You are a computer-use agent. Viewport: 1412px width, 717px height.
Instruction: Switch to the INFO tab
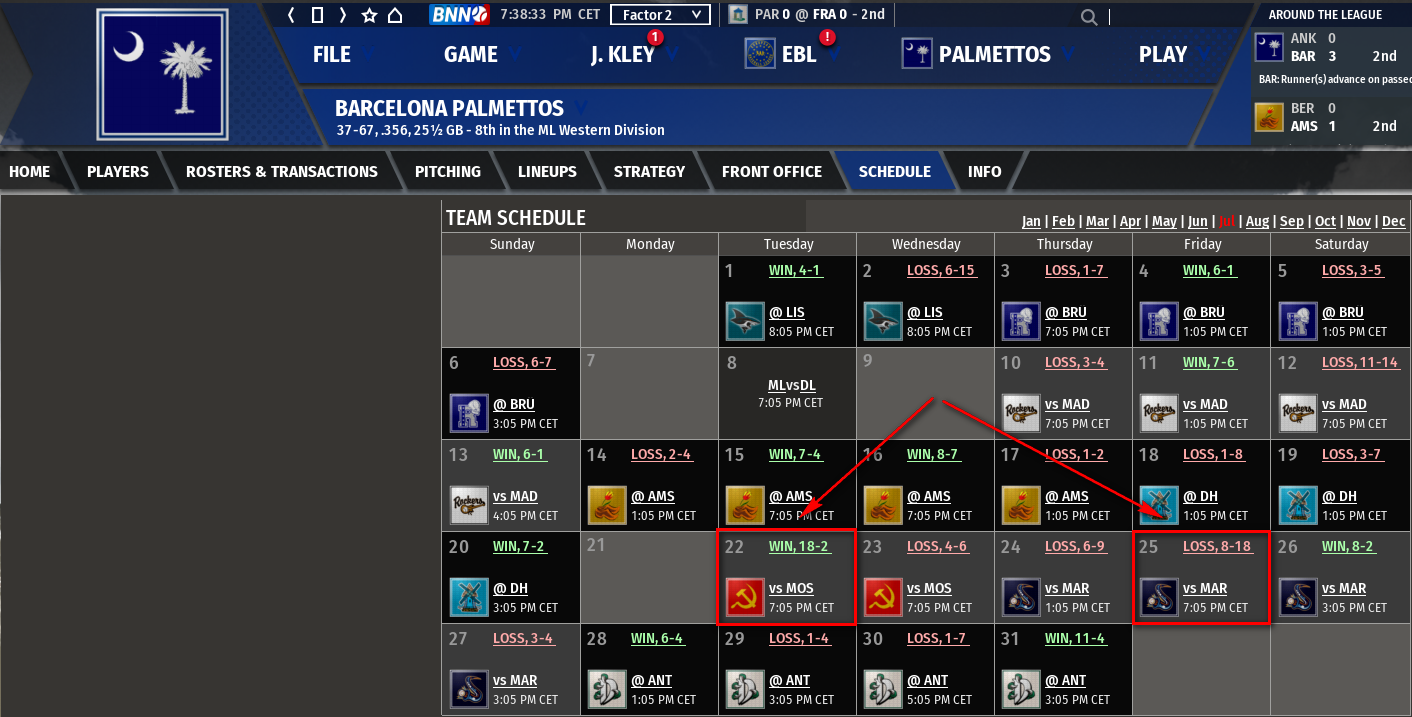(x=985, y=172)
